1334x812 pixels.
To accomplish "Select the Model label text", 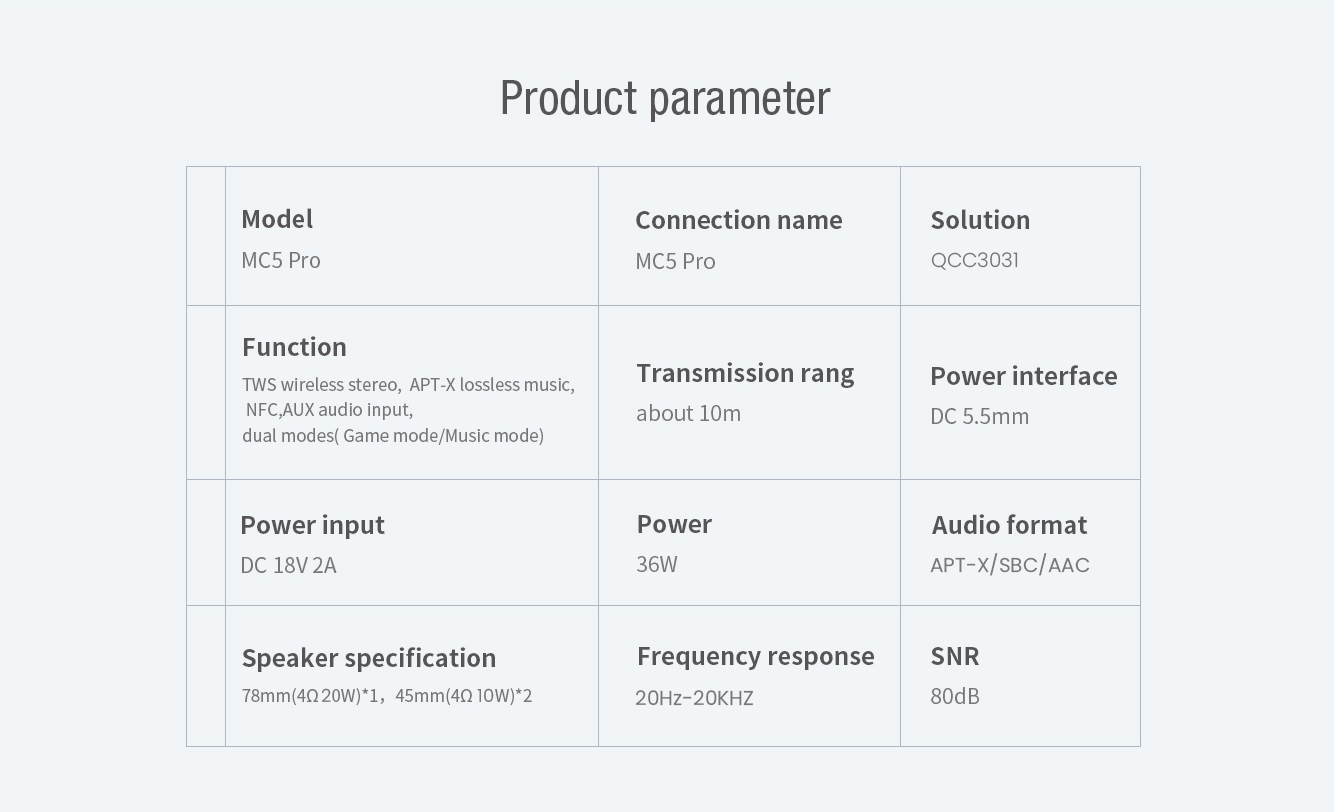I will pos(277,219).
